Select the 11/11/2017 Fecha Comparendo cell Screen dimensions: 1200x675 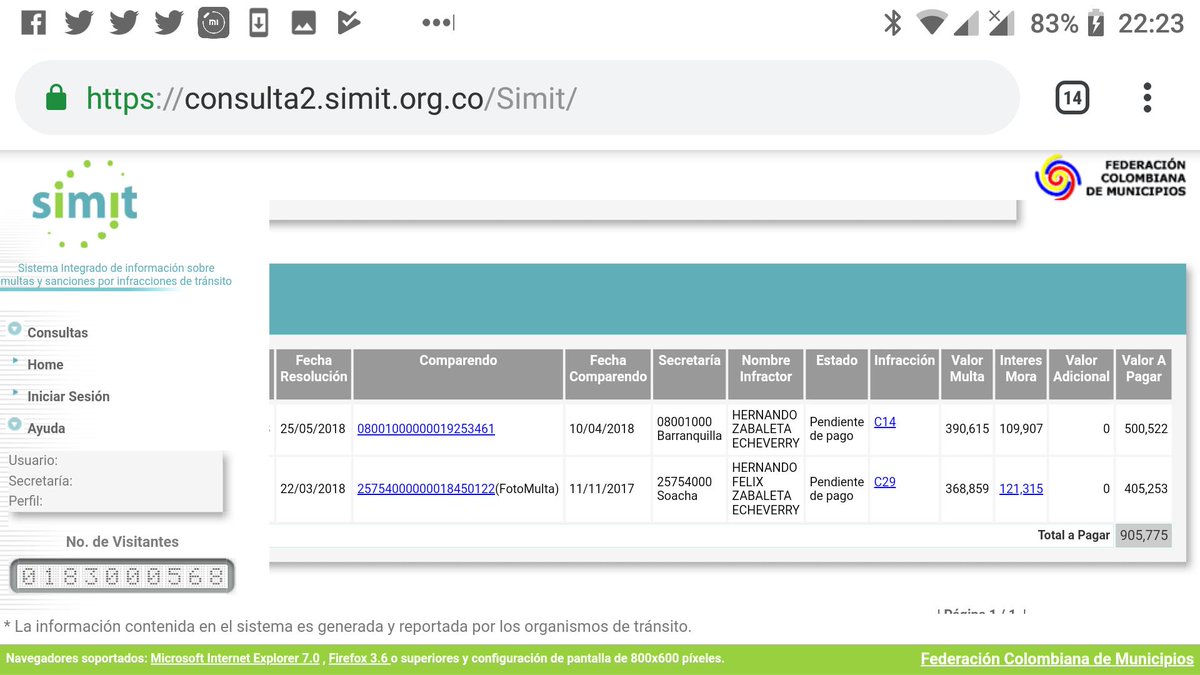[607, 489]
